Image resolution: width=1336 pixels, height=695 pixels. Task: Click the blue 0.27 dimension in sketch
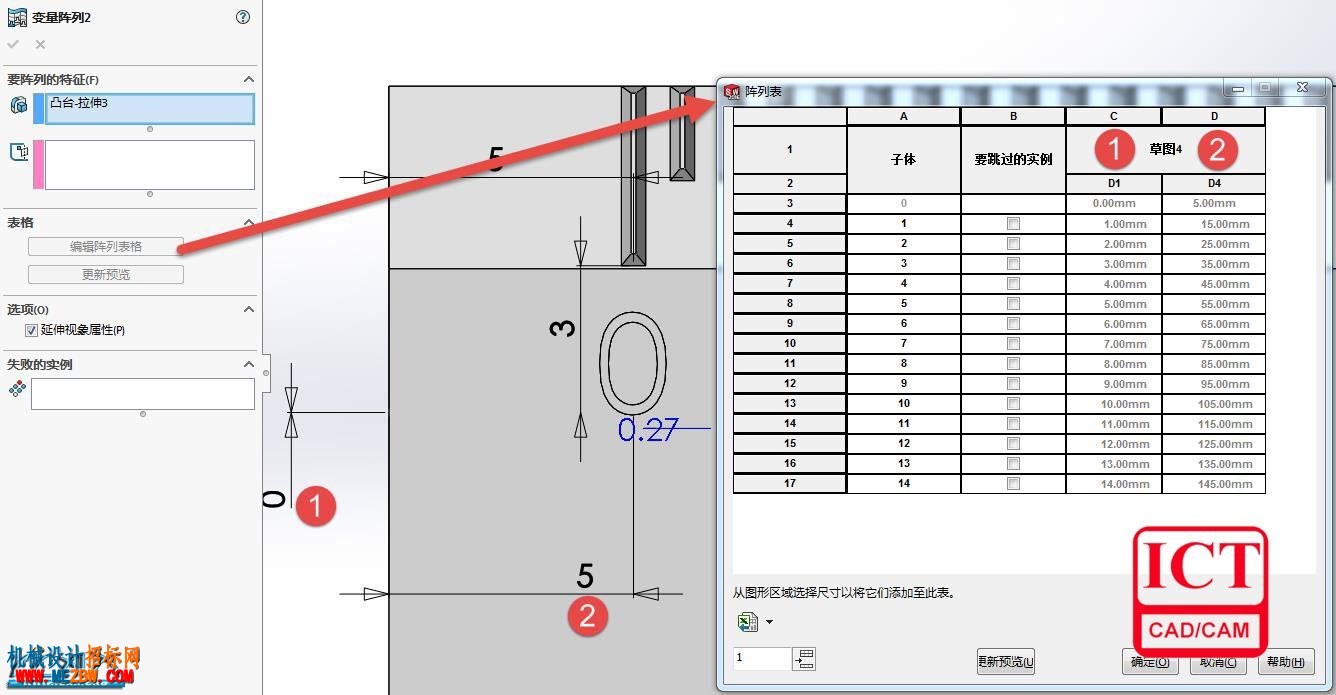click(648, 430)
